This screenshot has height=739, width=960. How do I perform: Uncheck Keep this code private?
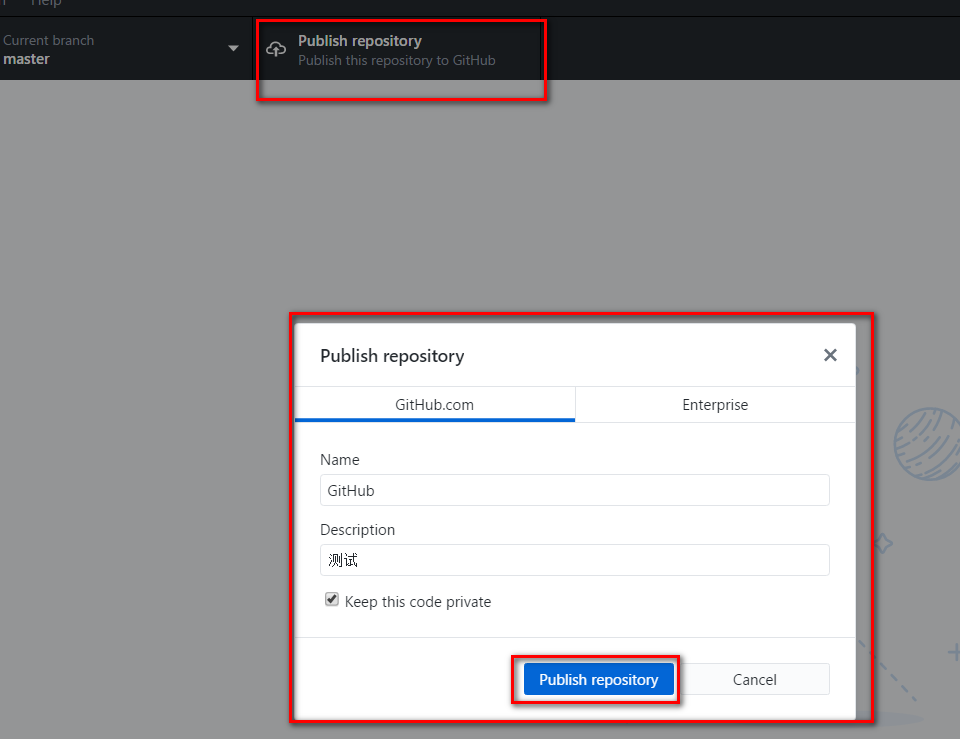pos(332,599)
